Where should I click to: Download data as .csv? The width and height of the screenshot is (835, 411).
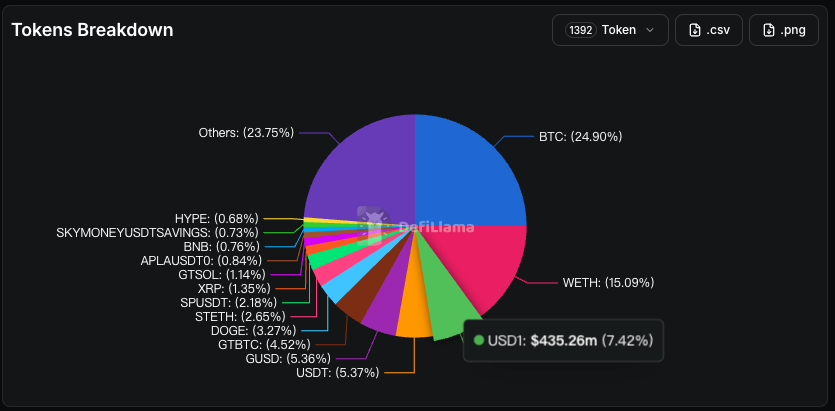(709, 30)
